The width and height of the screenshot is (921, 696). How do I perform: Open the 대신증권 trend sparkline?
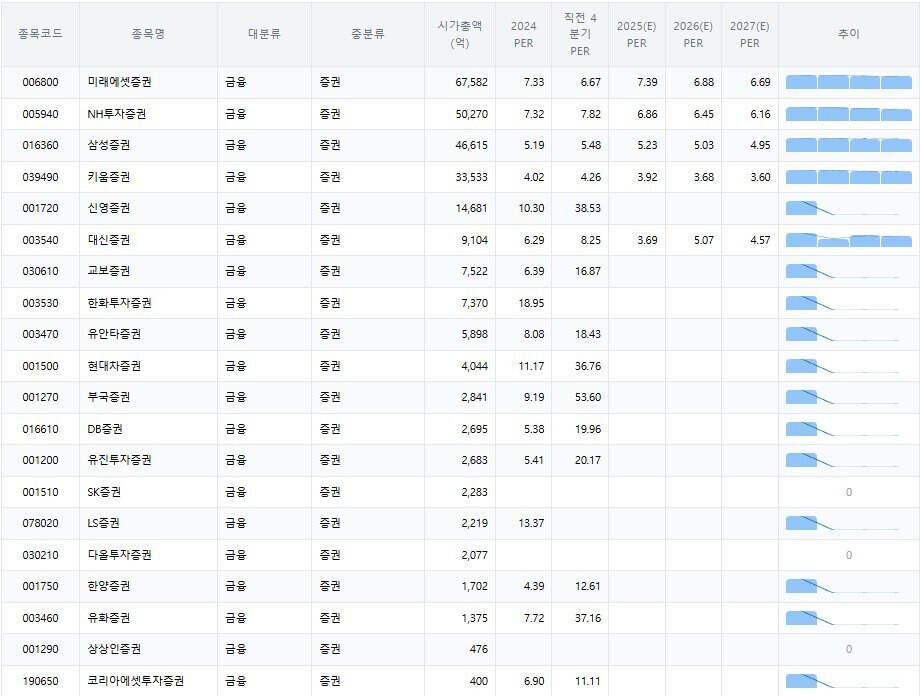[849, 240]
